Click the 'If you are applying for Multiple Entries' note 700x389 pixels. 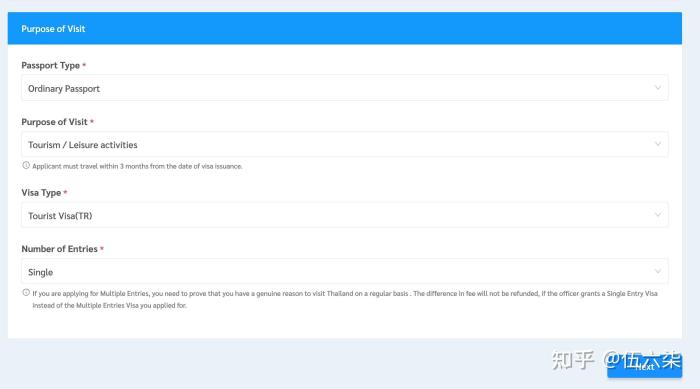pos(345,299)
